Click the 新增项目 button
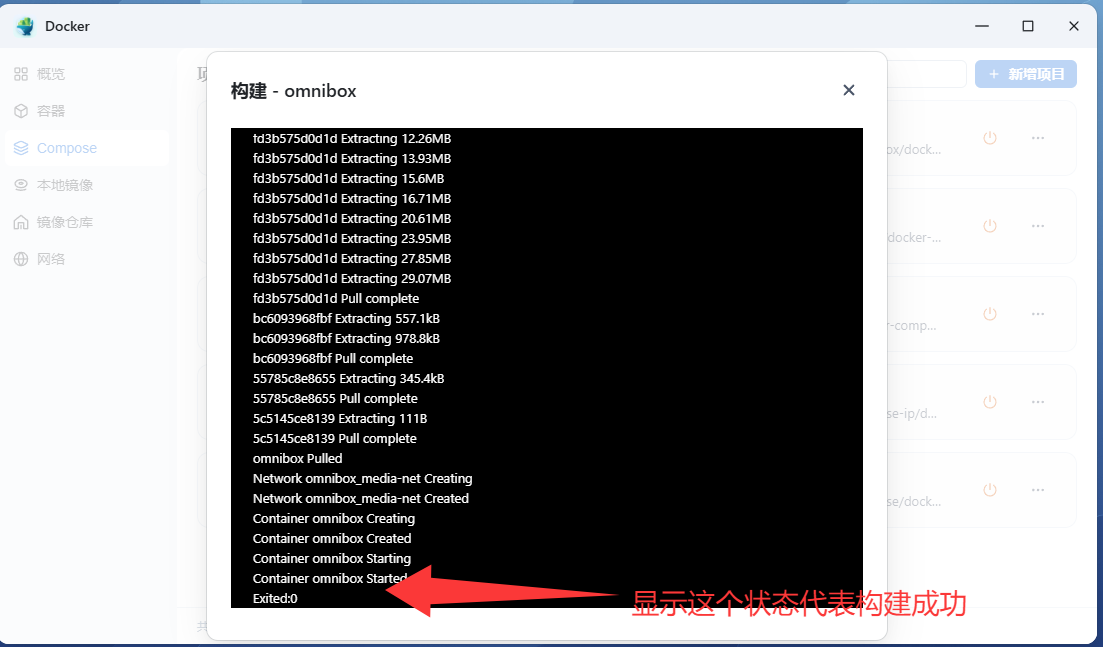 (1026, 74)
